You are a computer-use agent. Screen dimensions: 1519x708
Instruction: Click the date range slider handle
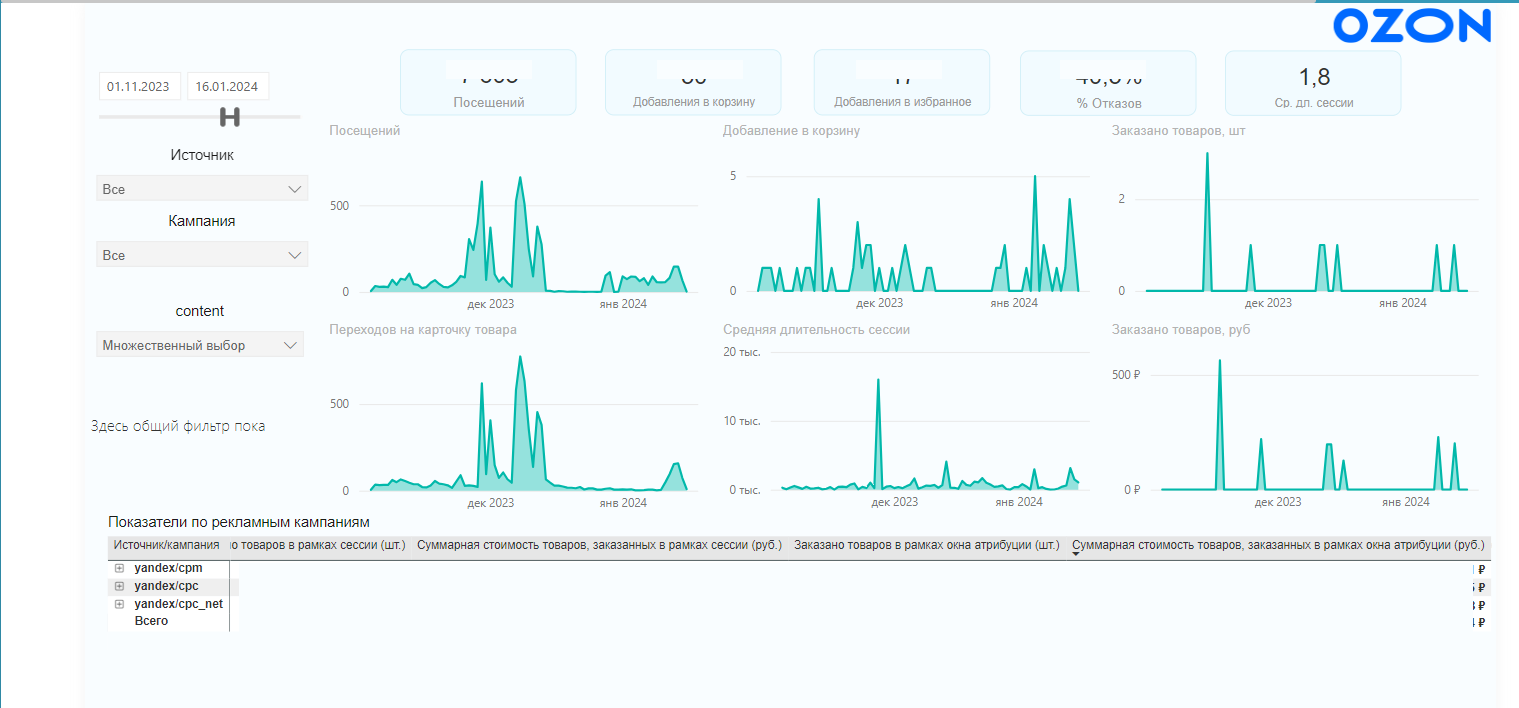230,117
